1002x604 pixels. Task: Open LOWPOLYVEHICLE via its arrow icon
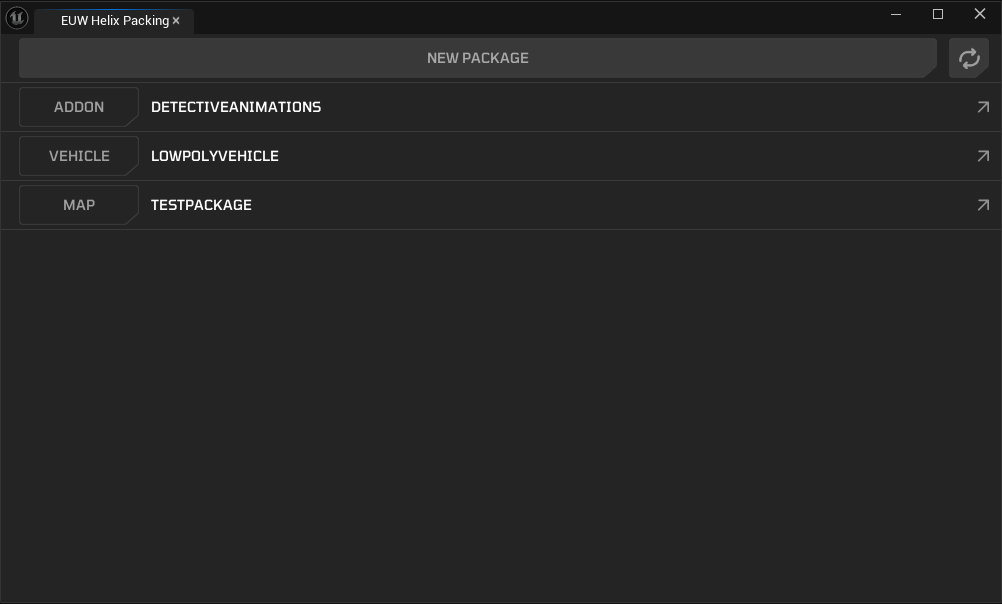[x=983, y=156]
